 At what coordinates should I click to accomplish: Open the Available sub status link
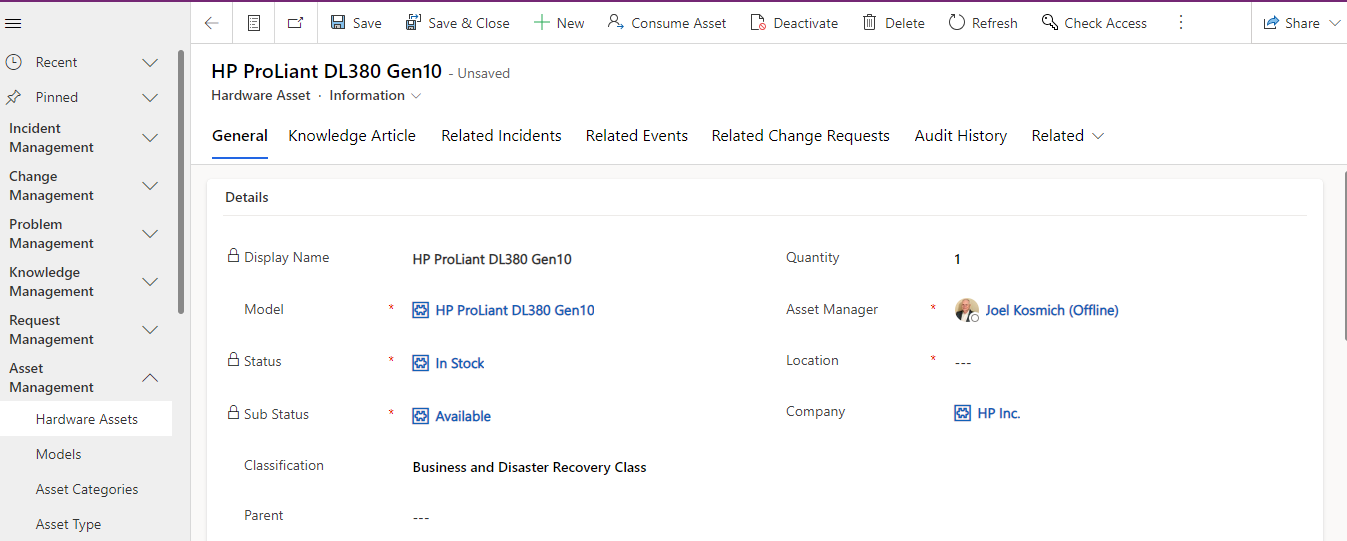(463, 416)
